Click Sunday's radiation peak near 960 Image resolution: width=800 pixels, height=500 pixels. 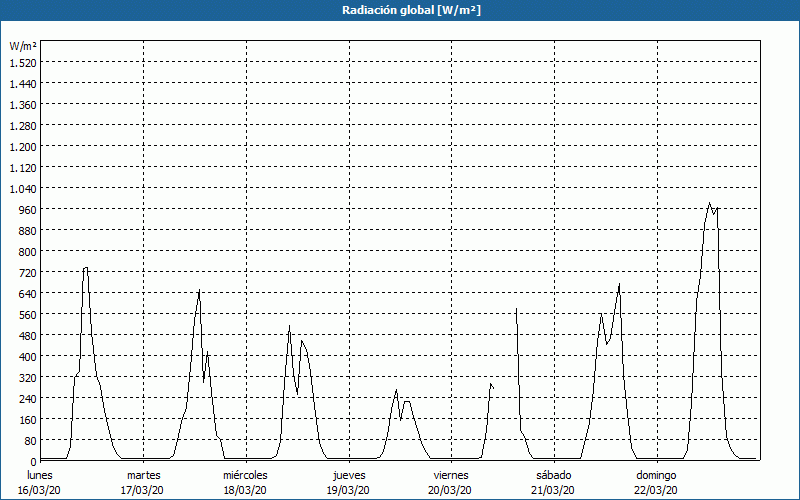709,203
